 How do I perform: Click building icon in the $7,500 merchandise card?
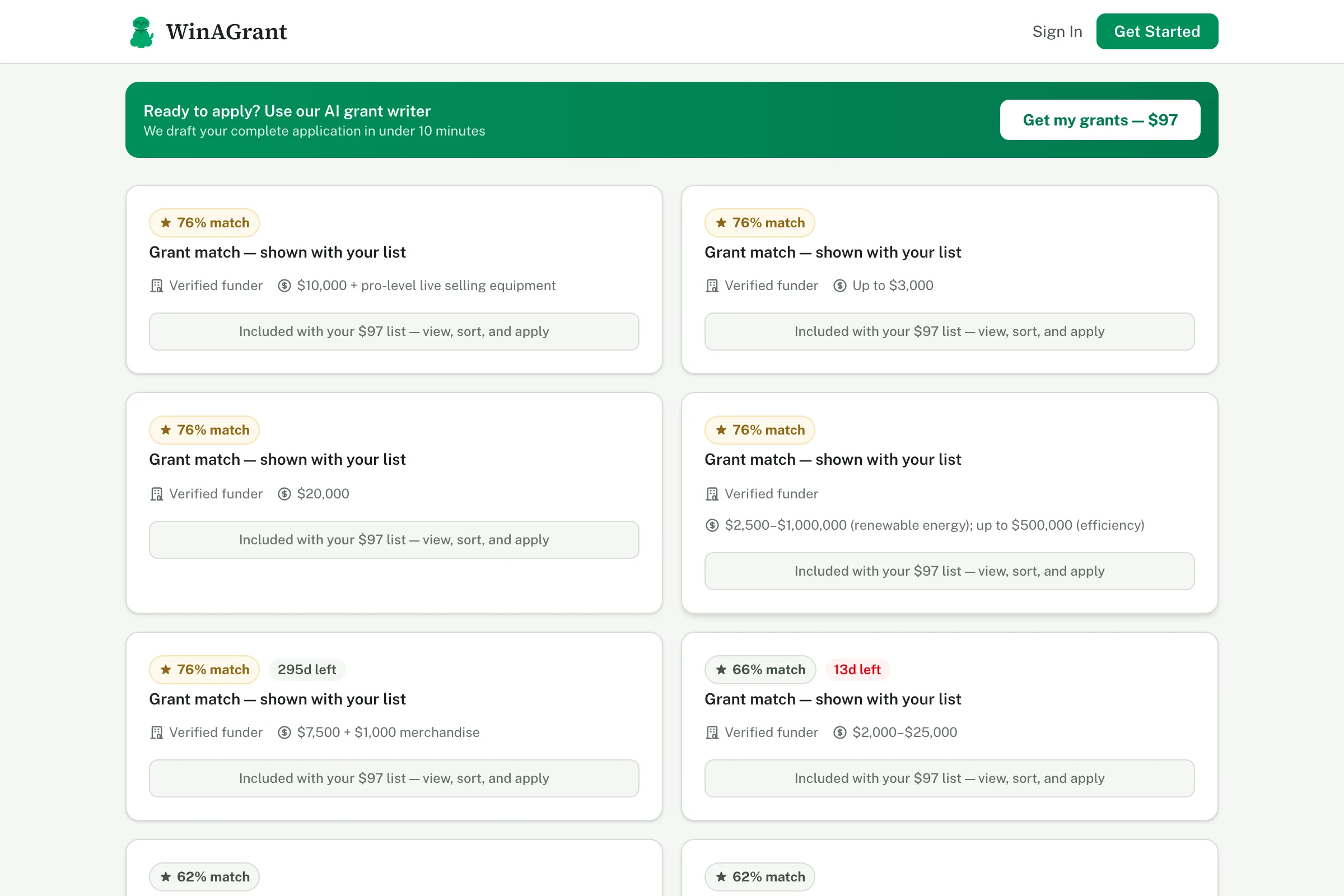tap(157, 732)
